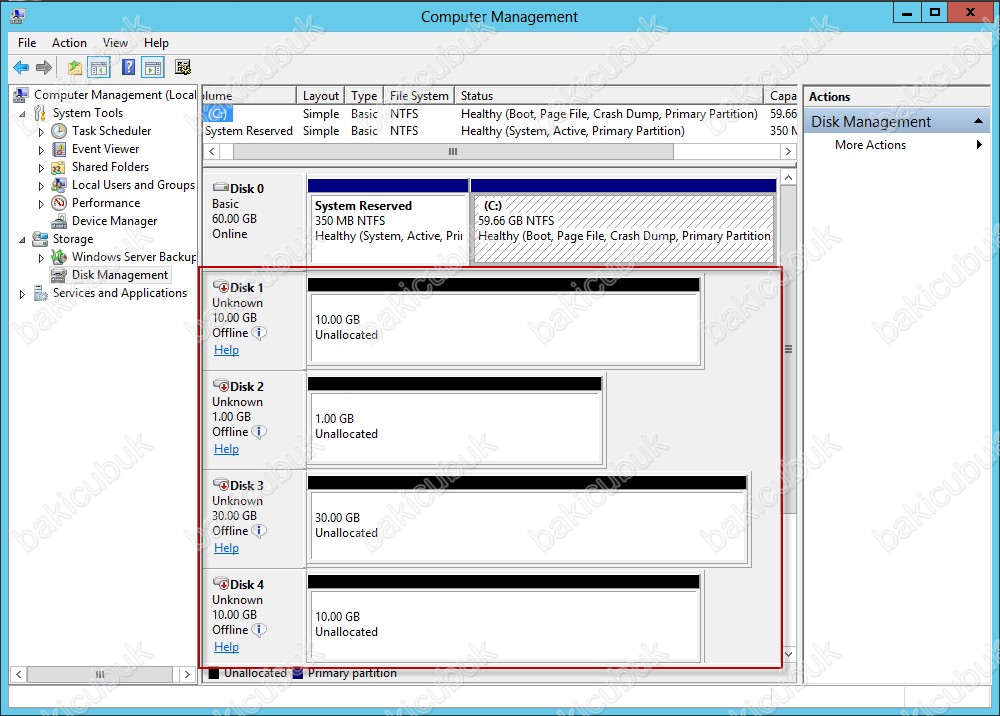Open the Action menu
The width and height of the screenshot is (1000, 716).
click(x=69, y=43)
